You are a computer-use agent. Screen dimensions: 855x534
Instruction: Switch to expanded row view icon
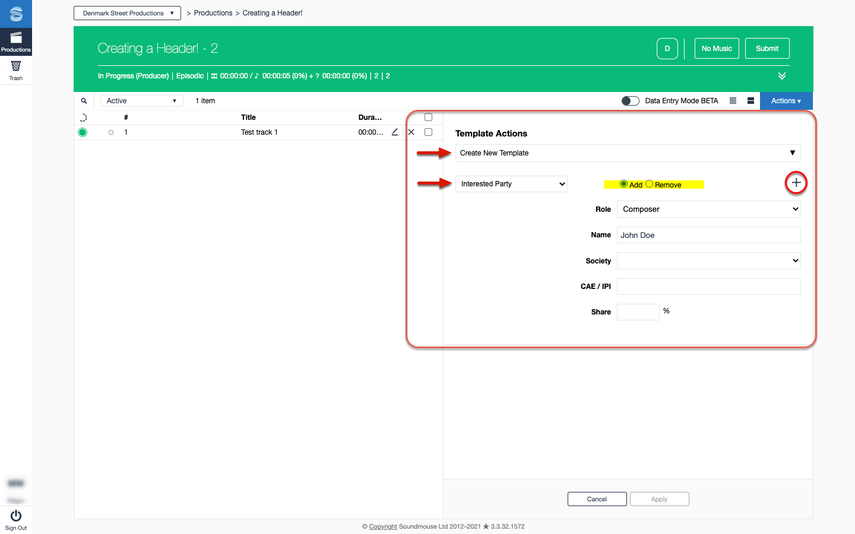750,101
